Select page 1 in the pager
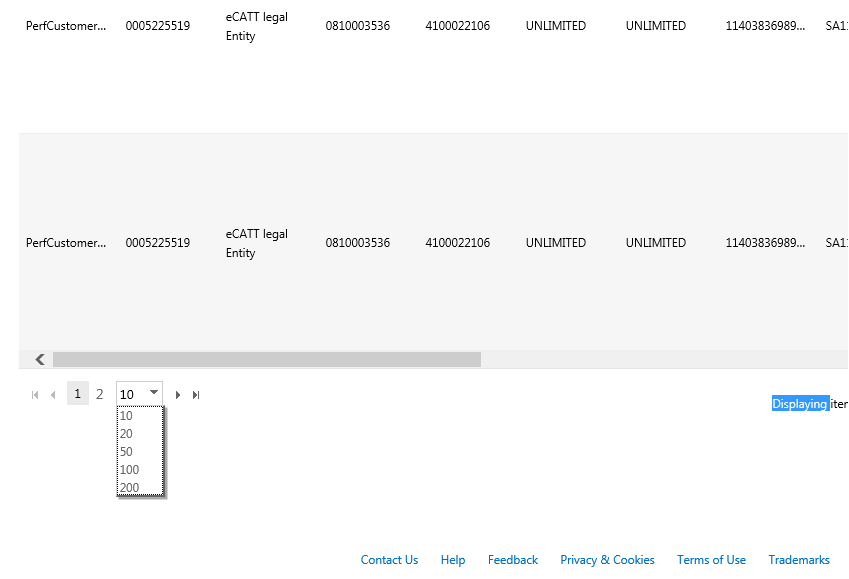The width and height of the screenshot is (849, 579). coord(78,394)
